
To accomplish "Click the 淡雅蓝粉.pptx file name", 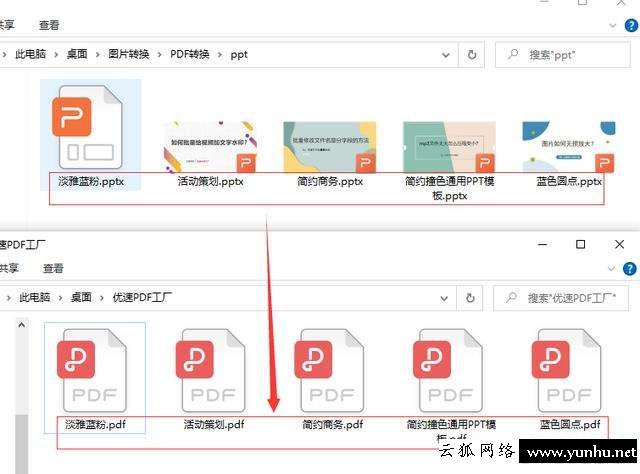I will 91,182.
